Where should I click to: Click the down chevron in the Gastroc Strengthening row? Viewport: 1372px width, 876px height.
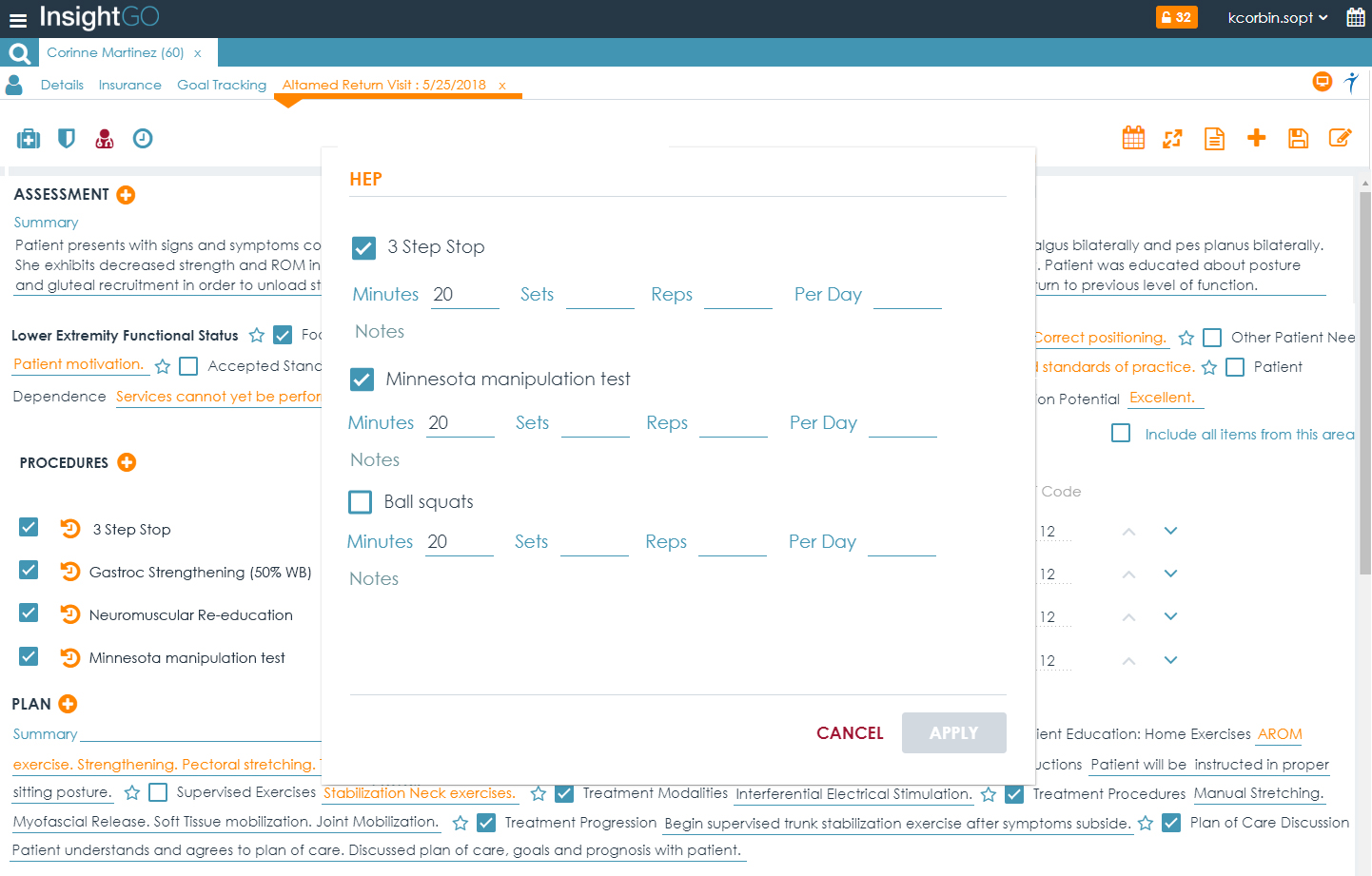point(1170,574)
